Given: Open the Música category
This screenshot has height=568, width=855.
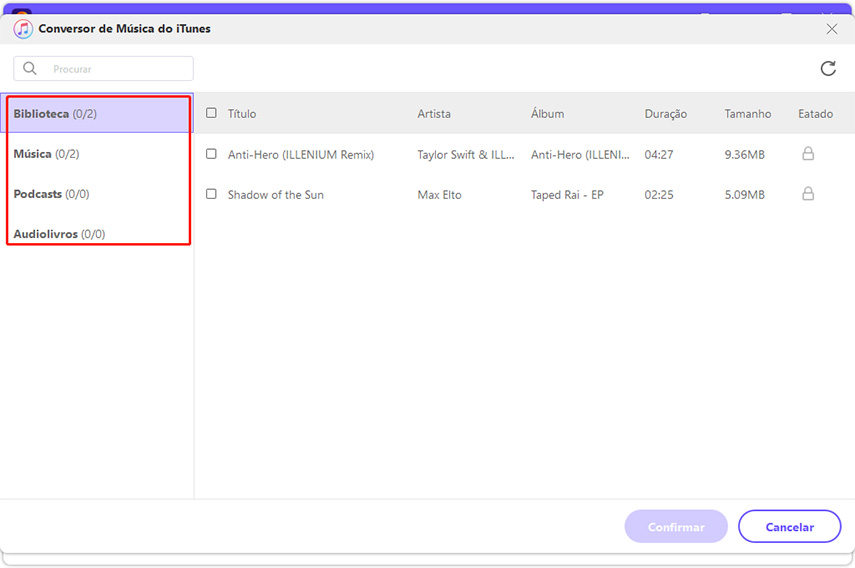Looking at the screenshot, I should [97, 154].
